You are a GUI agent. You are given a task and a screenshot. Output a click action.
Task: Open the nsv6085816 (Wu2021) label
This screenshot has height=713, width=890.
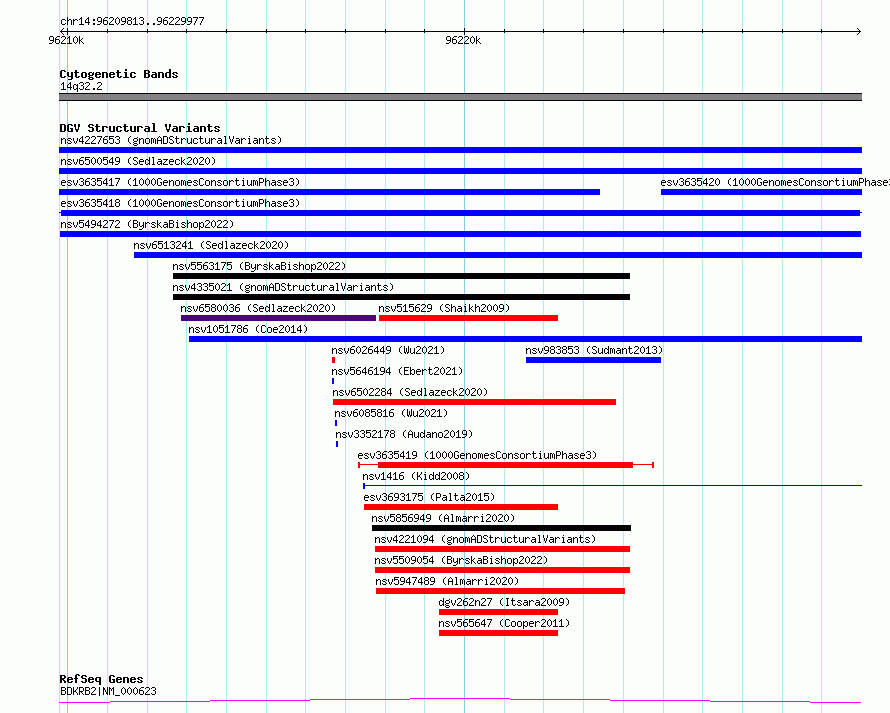391,413
